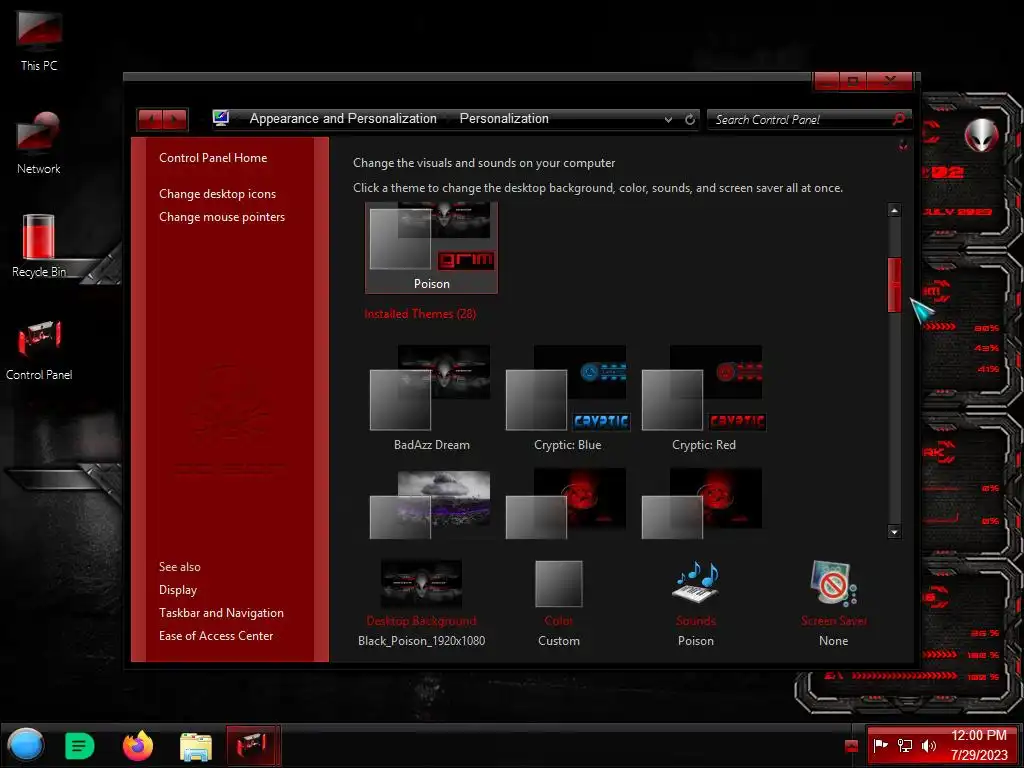Open the Network desktop icon
Image resolution: width=1024 pixels, height=768 pixels.
click(39, 142)
